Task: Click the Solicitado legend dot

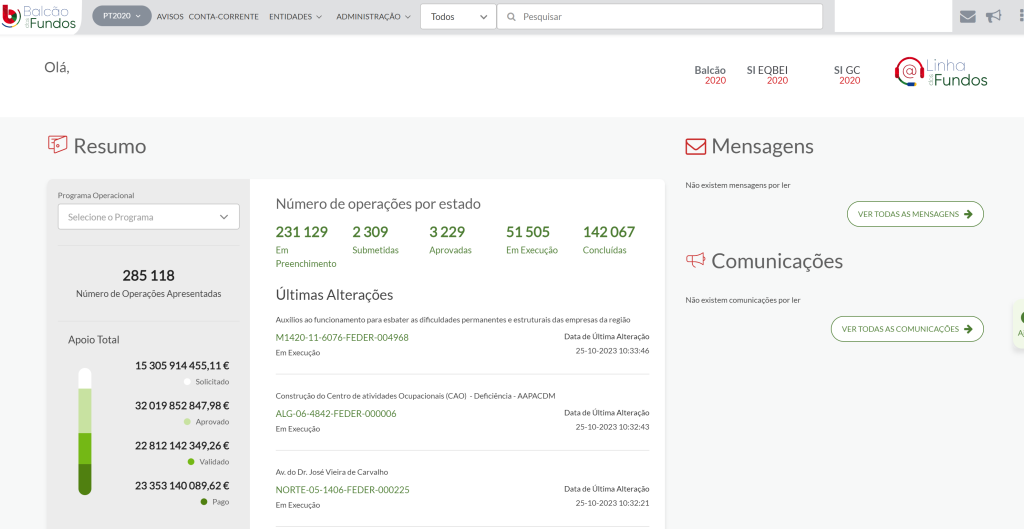Action: (x=187, y=382)
